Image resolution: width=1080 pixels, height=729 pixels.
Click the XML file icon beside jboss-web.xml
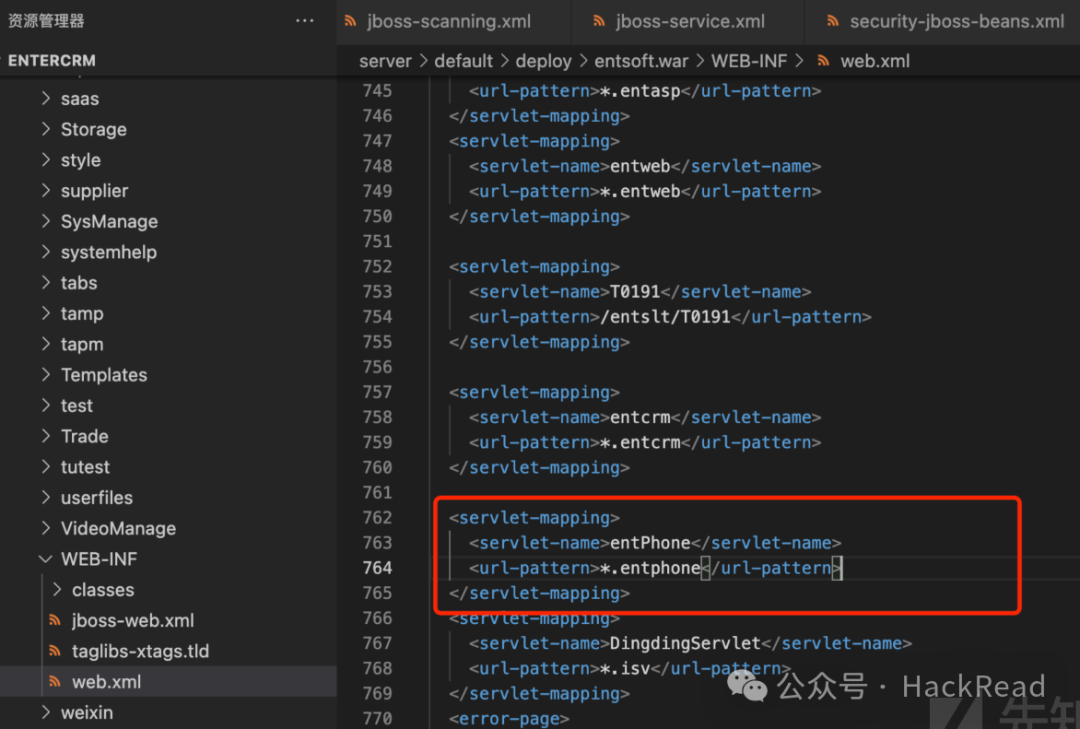coord(54,620)
